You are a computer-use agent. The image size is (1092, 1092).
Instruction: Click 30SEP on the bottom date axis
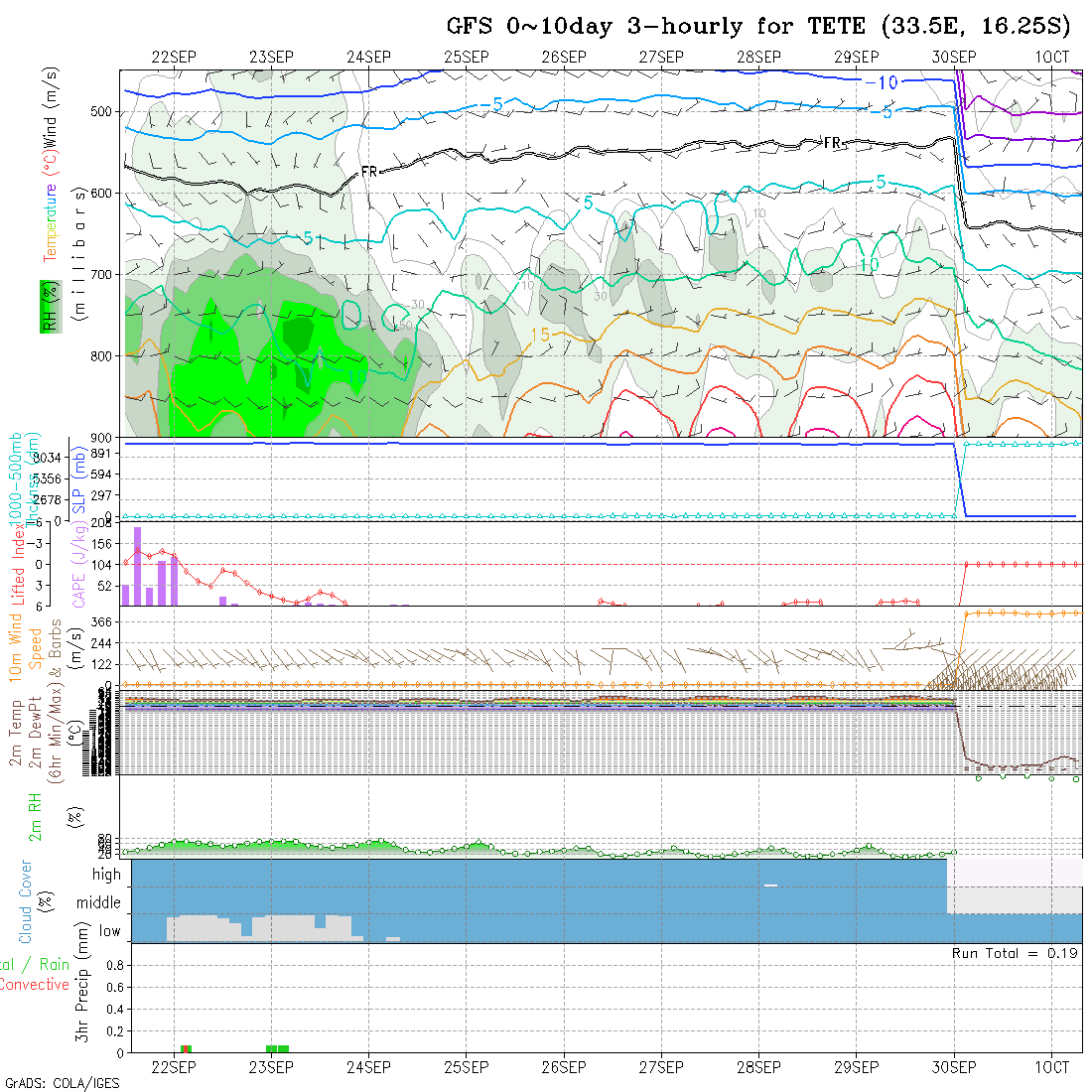(x=954, y=1067)
